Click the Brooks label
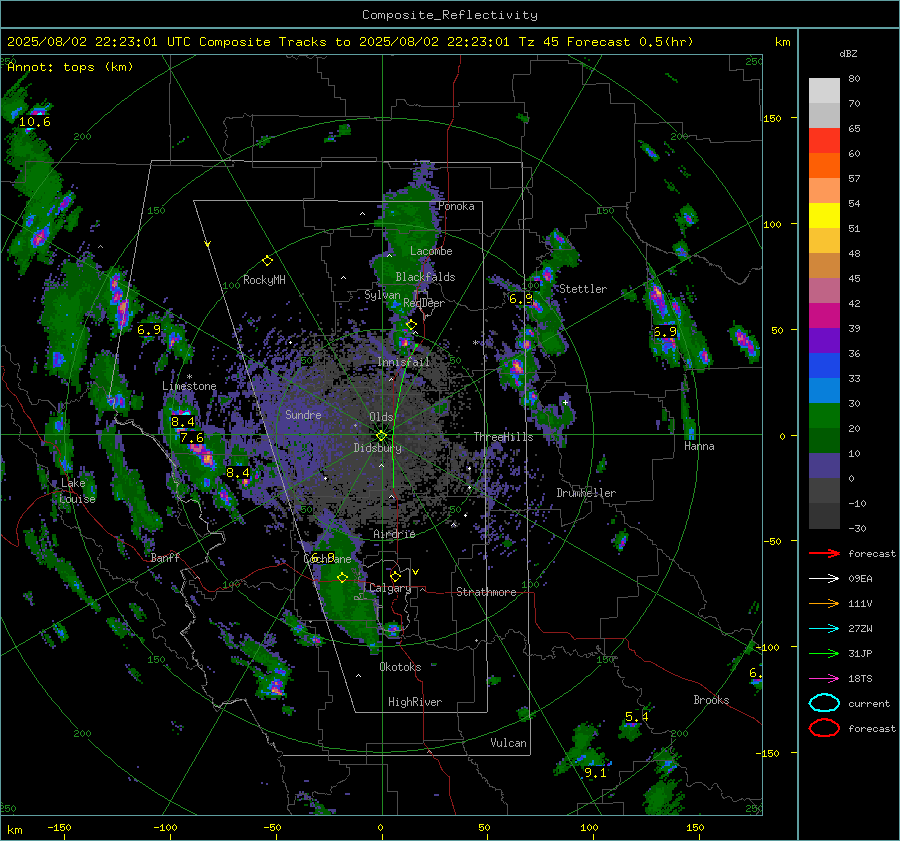 (x=711, y=700)
